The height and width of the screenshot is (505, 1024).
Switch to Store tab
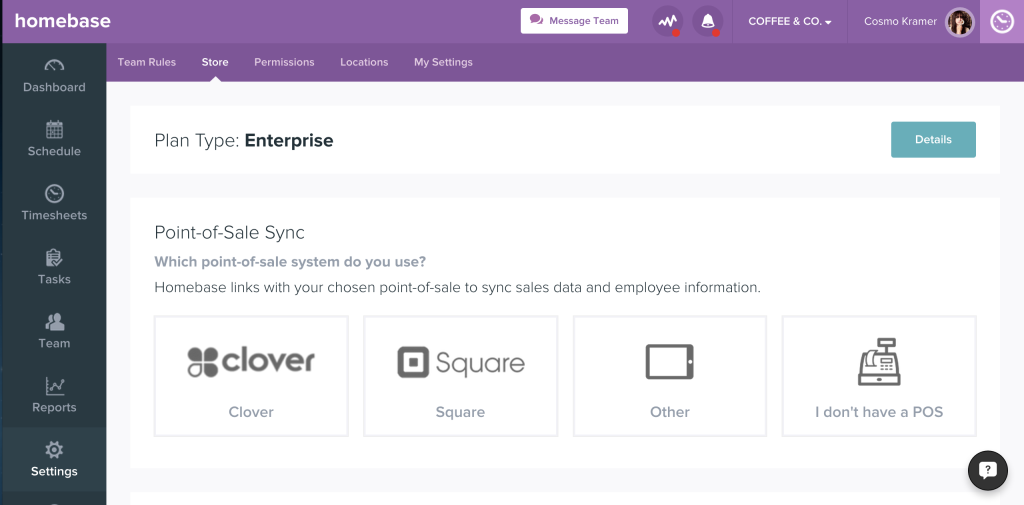[x=215, y=62]
